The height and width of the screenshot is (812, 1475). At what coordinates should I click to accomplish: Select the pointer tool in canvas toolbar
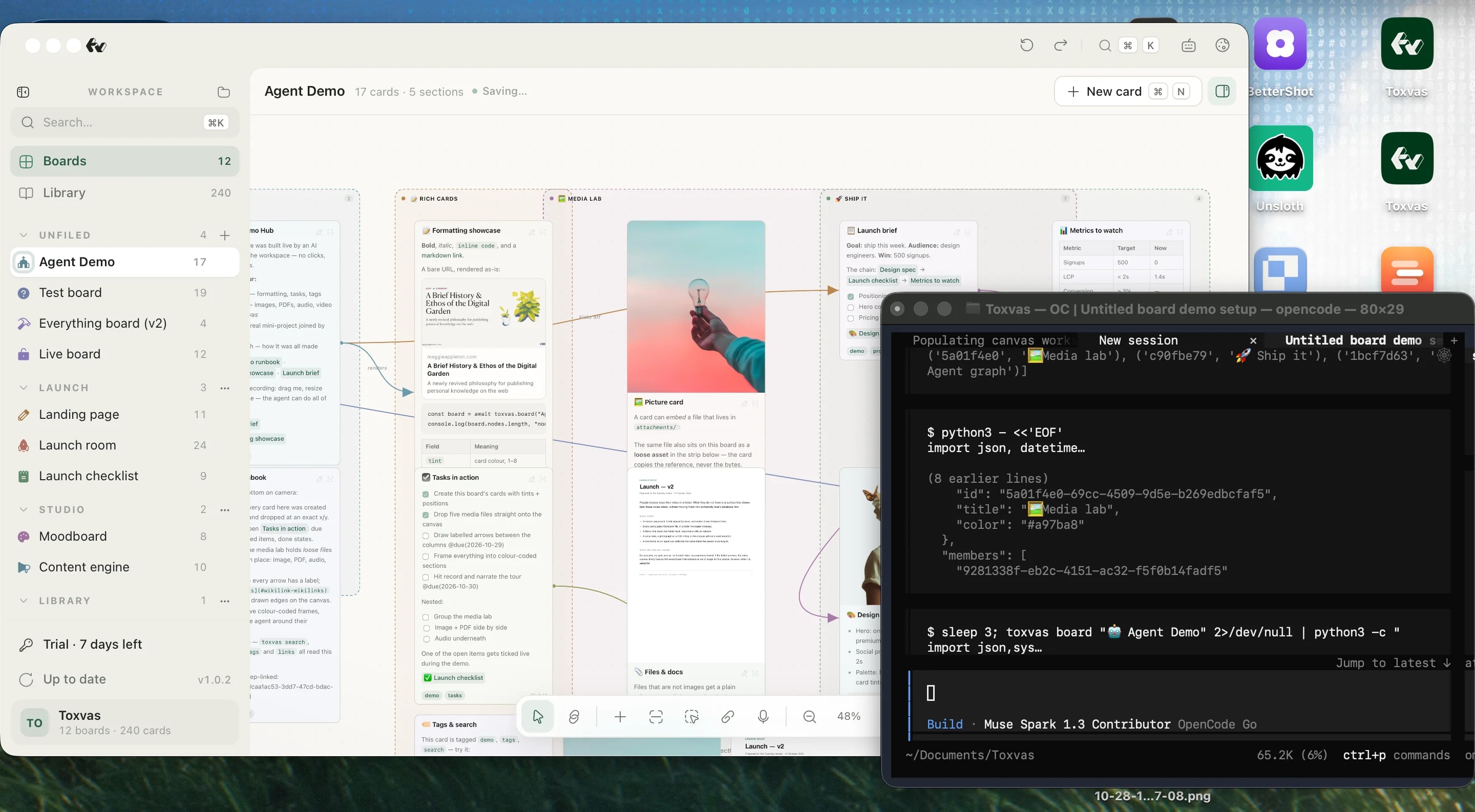[537, 716]
